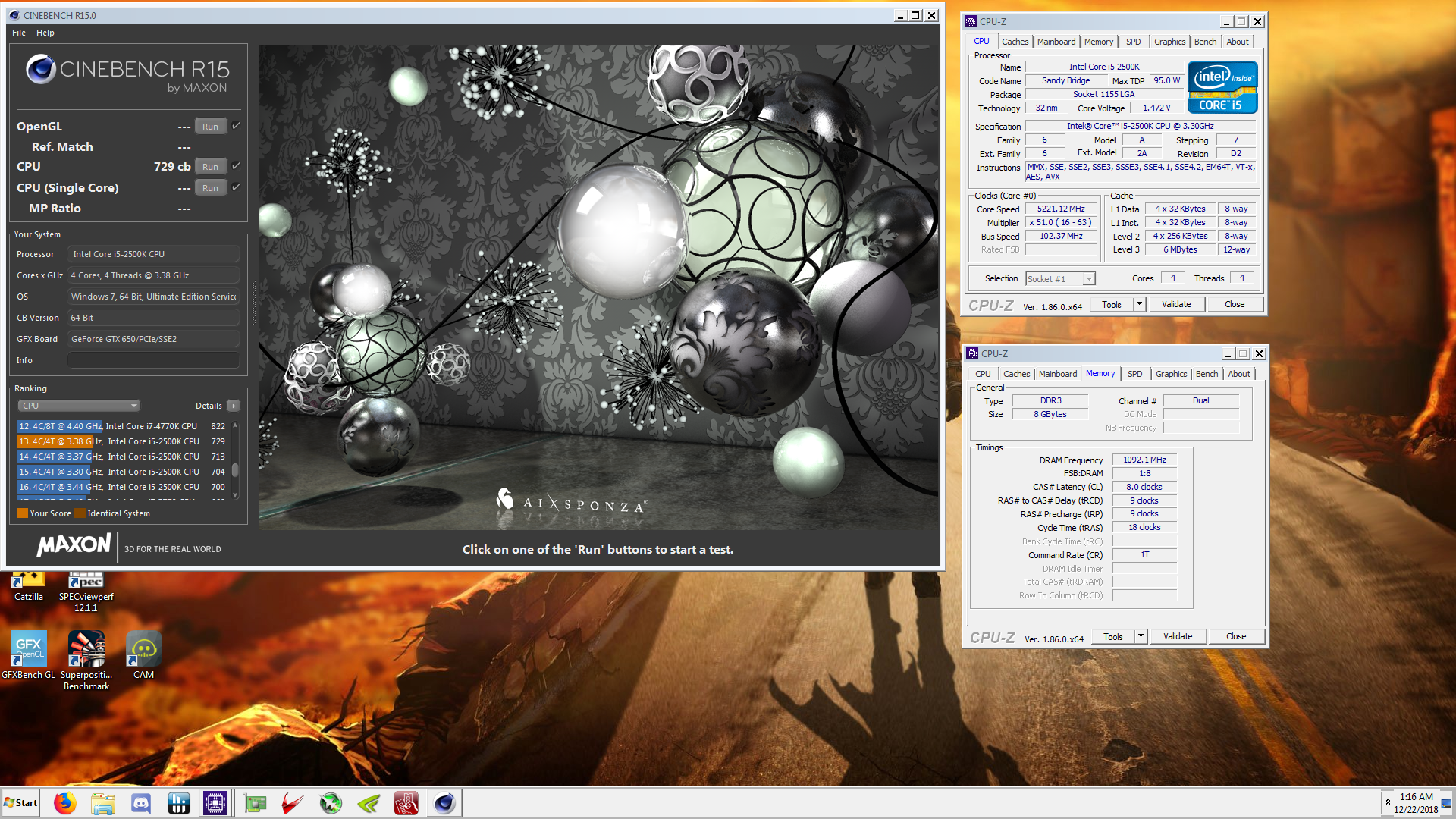The image size is (1456, 819).
Task: Open Windows Explorer folder icon in taskbar
Action: 103,803
